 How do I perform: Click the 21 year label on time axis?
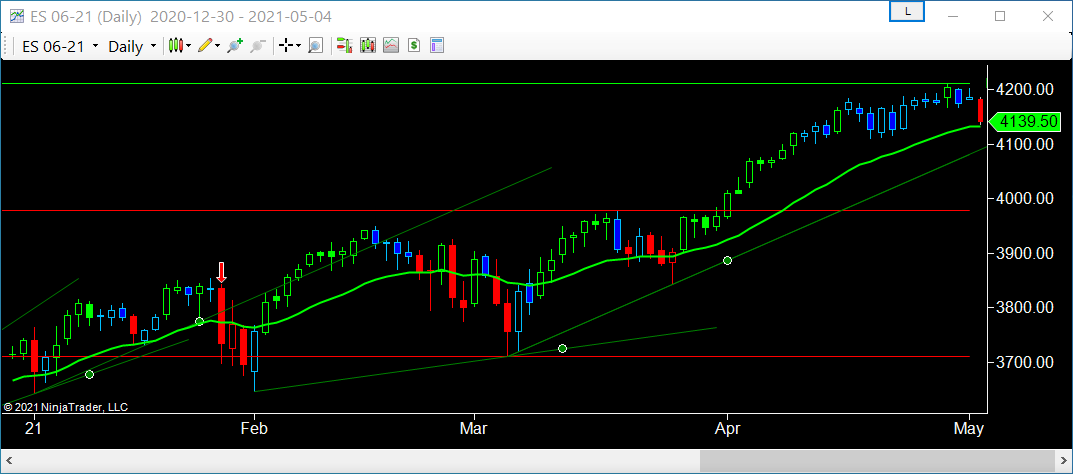click(x=33, y=430)
